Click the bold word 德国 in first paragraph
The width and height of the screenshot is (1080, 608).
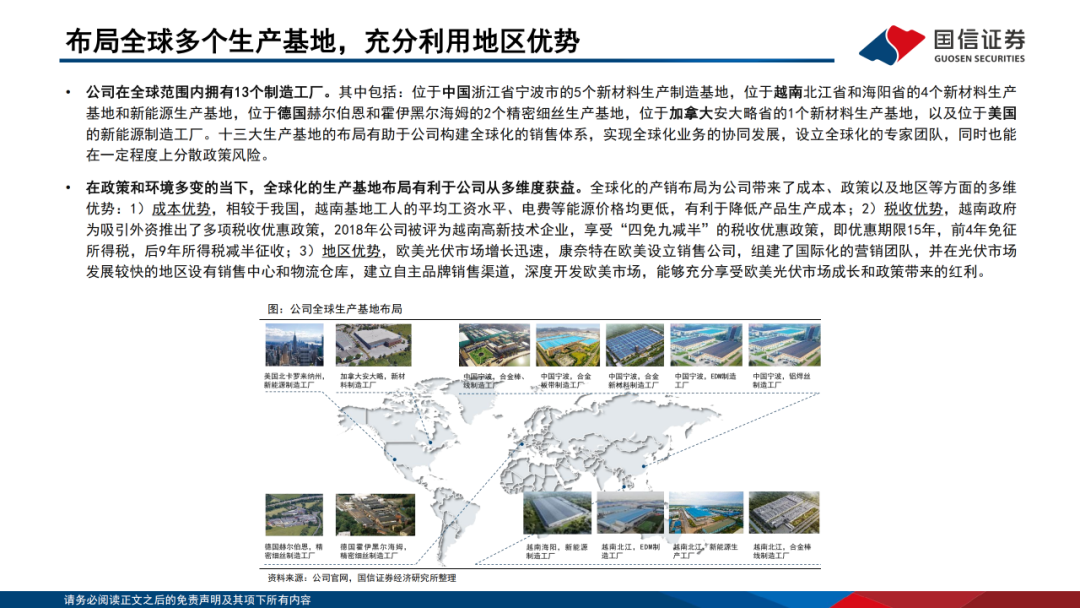point(291,114)
